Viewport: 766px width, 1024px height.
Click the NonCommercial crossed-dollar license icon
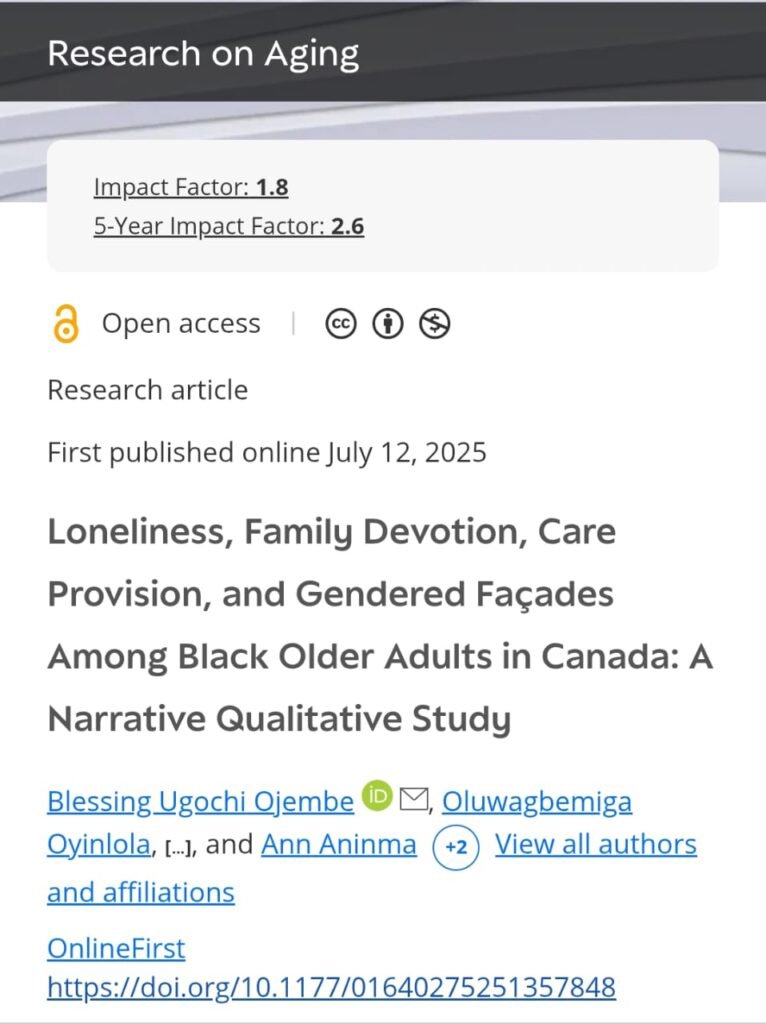point(434,323)
